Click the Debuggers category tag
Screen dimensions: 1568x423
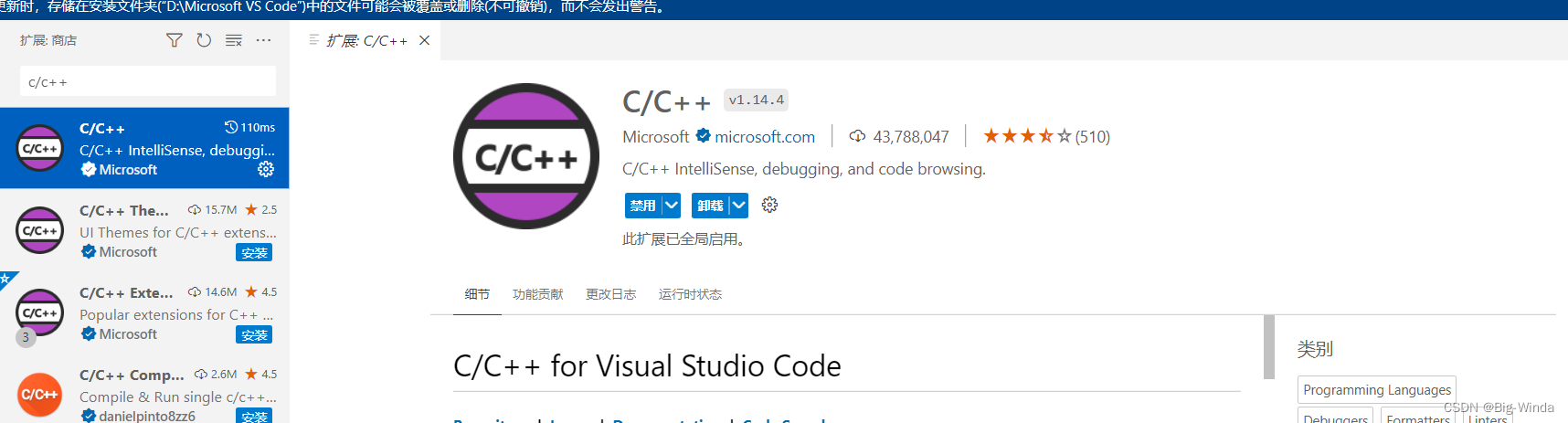coord(1335,417)
